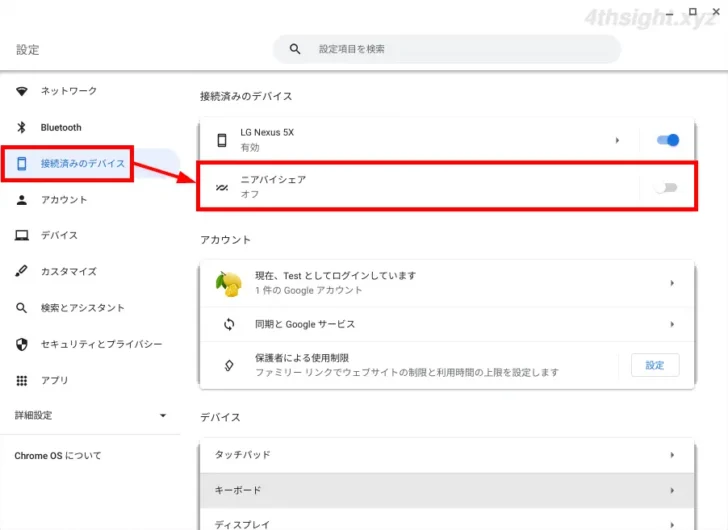
Task: Select デバイス in the sidebar
Action: pyautogui.click(x=59, y=236)
